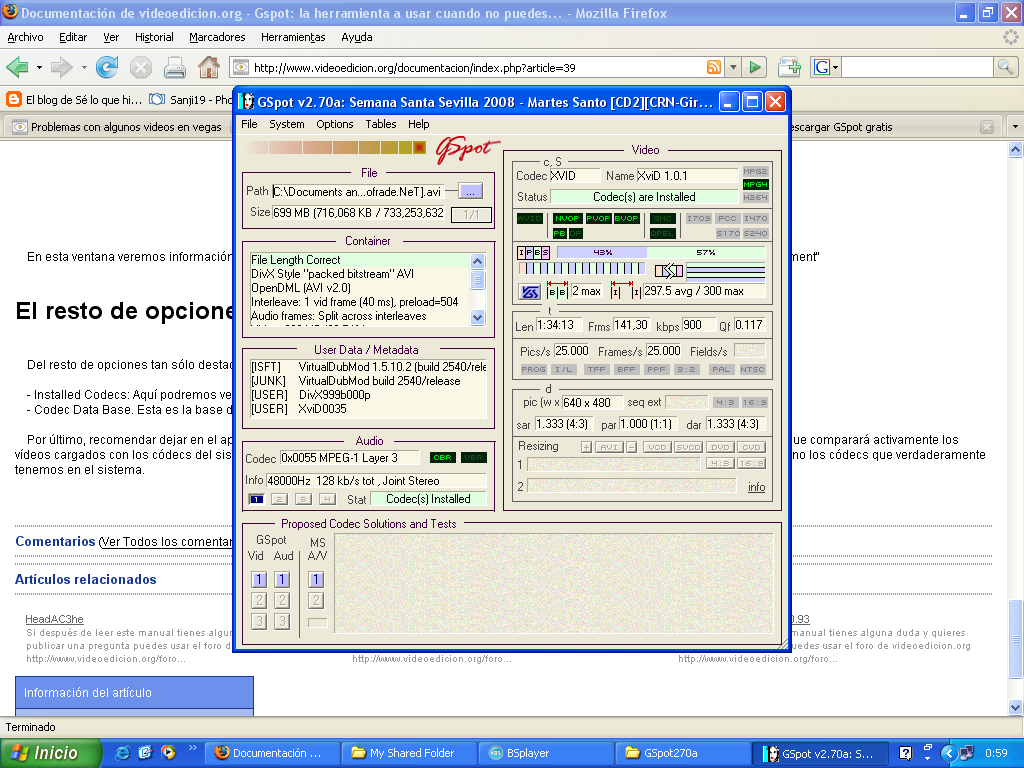The width and height of the screenshot is (1024, 768).
Task: Click the green Go arrow in Firefox
Action: tap(755, 67)
